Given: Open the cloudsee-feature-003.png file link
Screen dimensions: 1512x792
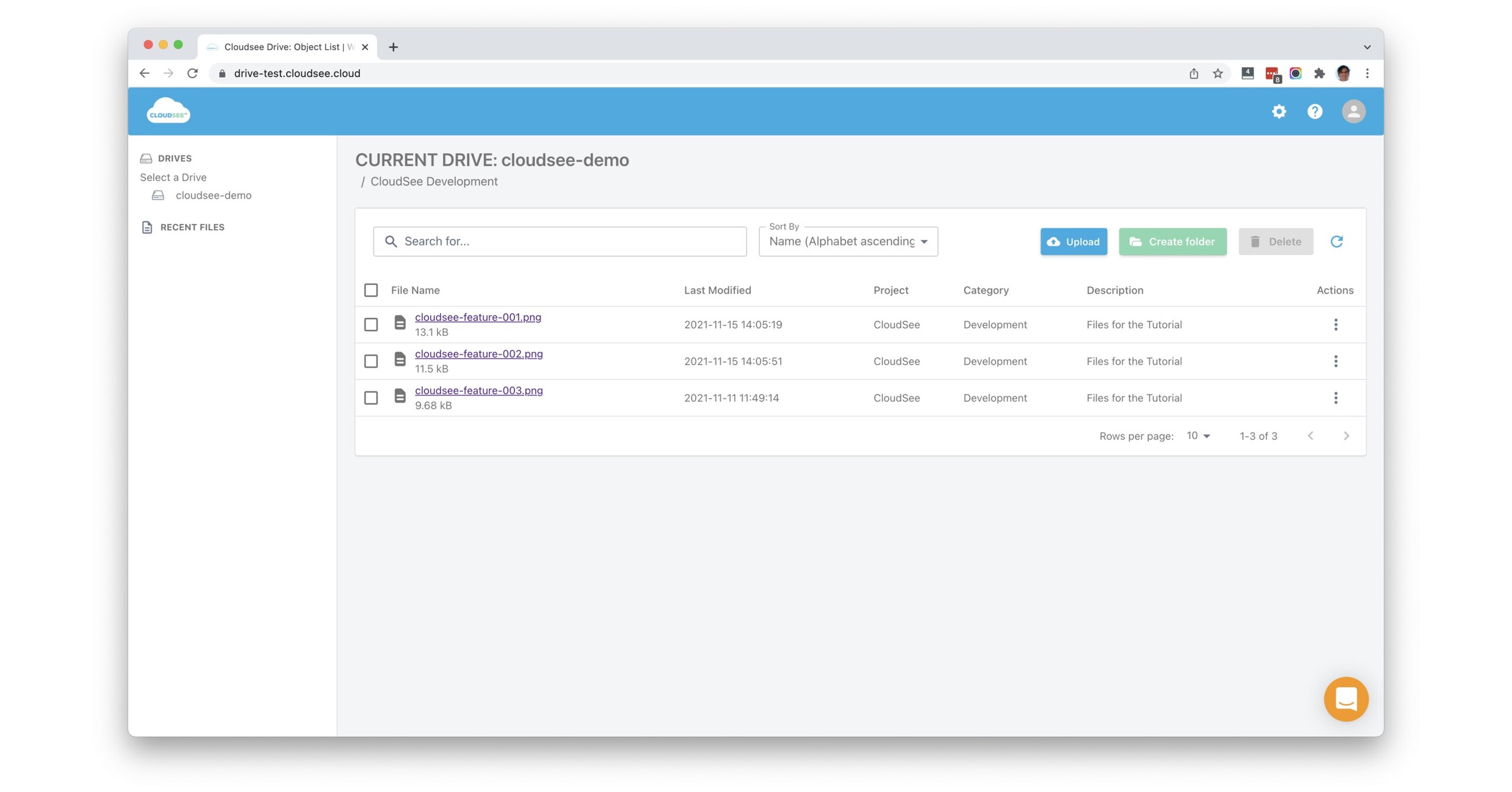Looking at the screenshot, I should pos(479,390).
